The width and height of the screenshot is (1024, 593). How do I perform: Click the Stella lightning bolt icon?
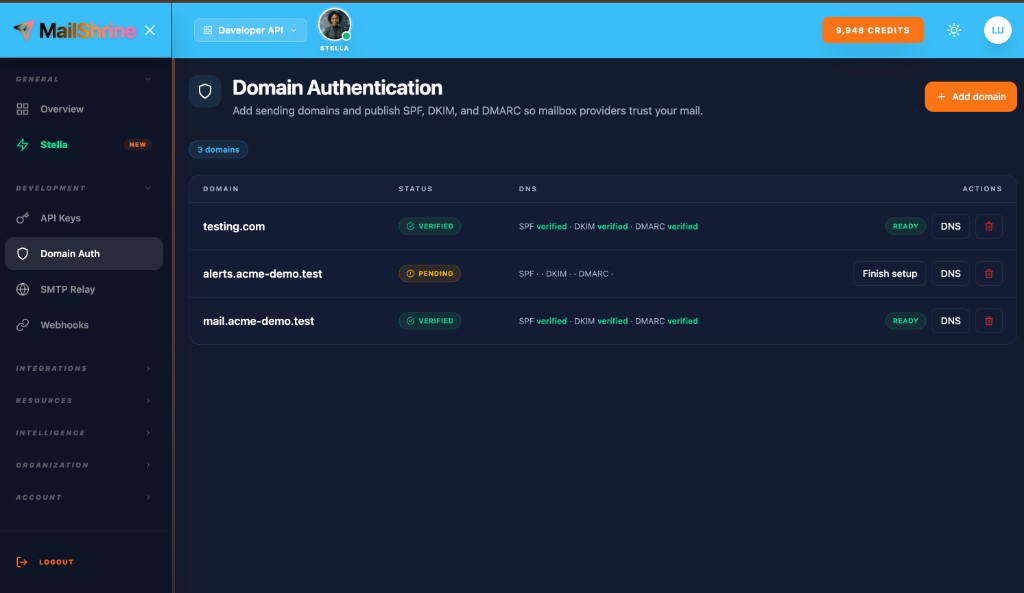point(23,144)
